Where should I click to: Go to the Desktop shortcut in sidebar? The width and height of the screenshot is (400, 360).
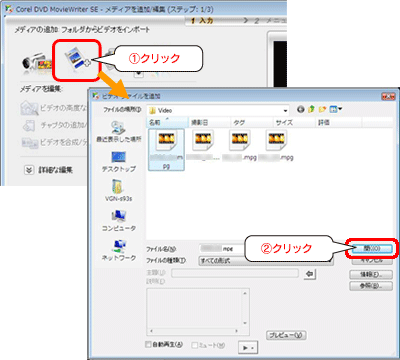(119, 162)
